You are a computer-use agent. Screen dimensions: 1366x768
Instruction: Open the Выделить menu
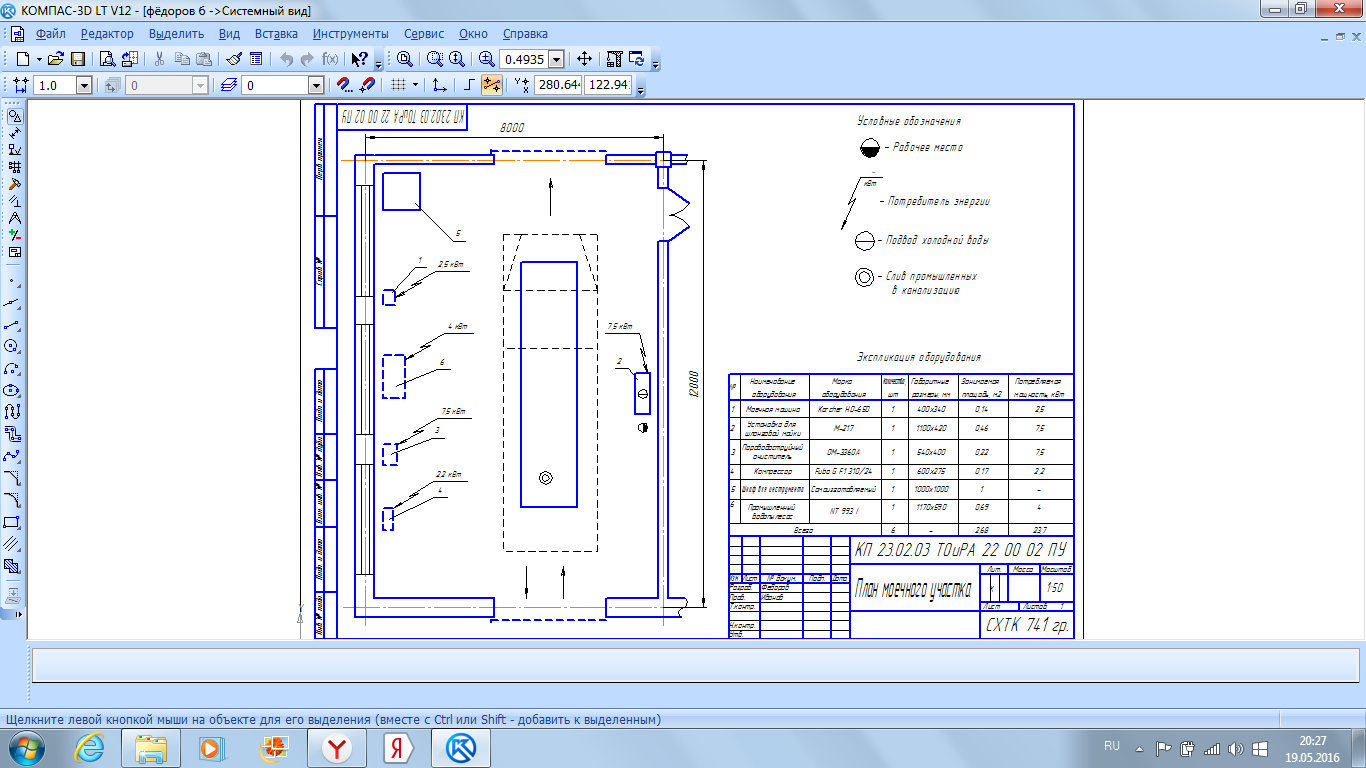click(176, 33)
